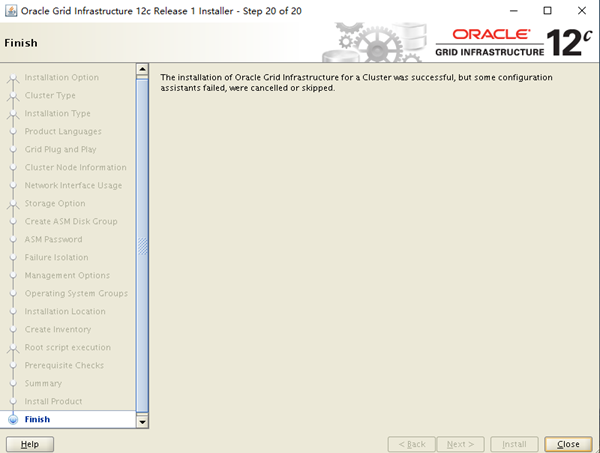The width and height of the screenshot is (600, 453).
Task: Click the disabled Back button
Action: pyautogui.click(x=411, y=444)
